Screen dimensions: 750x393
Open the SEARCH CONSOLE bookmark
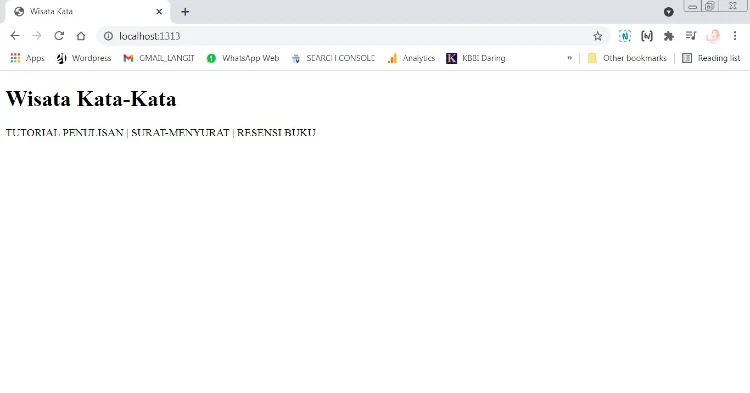coord(333,58)
